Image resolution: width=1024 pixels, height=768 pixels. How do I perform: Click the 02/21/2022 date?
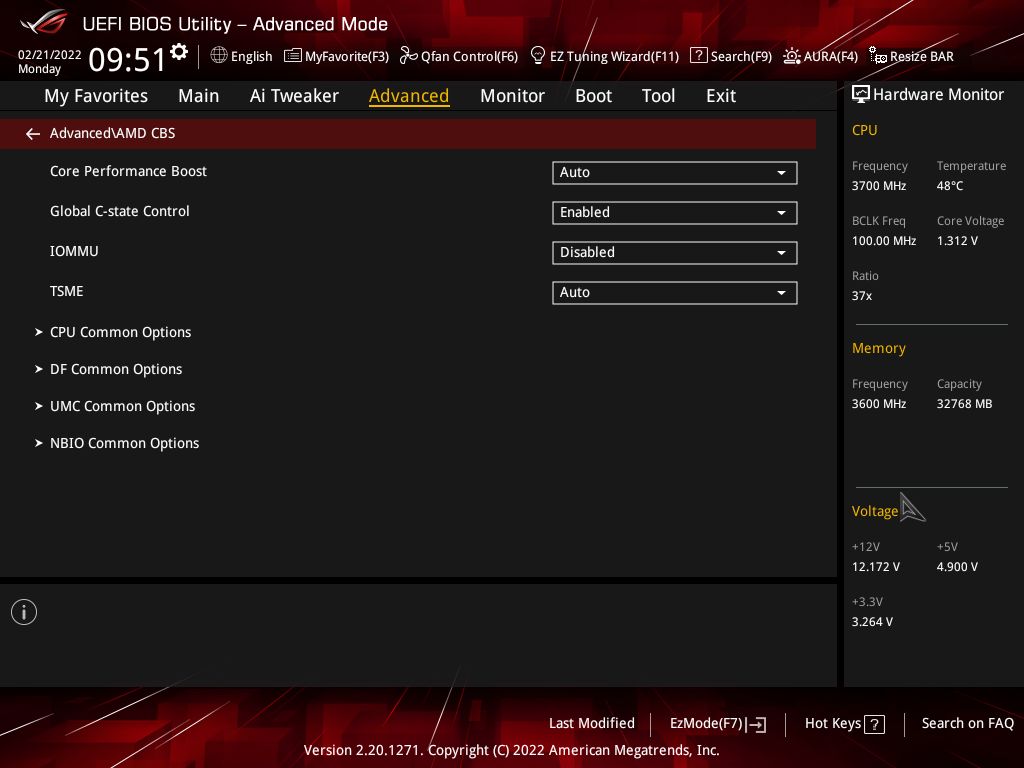click(50, 55)
